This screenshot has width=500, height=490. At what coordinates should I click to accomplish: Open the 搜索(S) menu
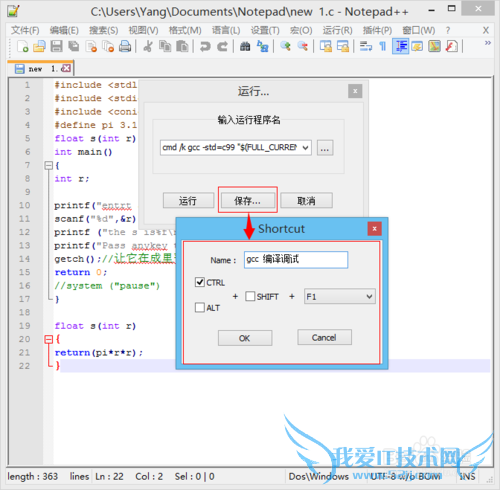[104, 31]
